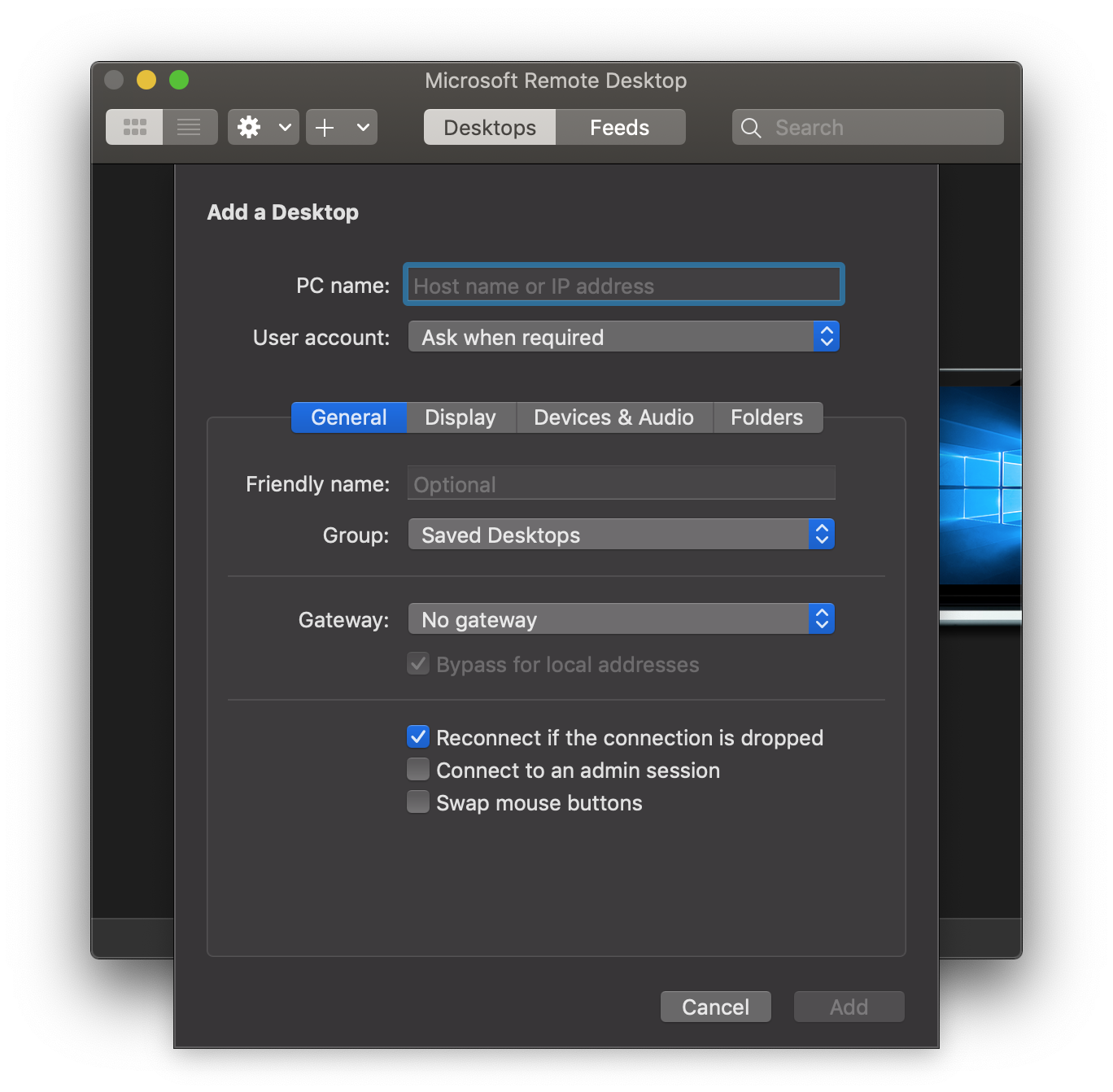Image resolution: width=1113 pixels, height=1092 pixels.
Task: Open the General tab
Action: [349, 417]
